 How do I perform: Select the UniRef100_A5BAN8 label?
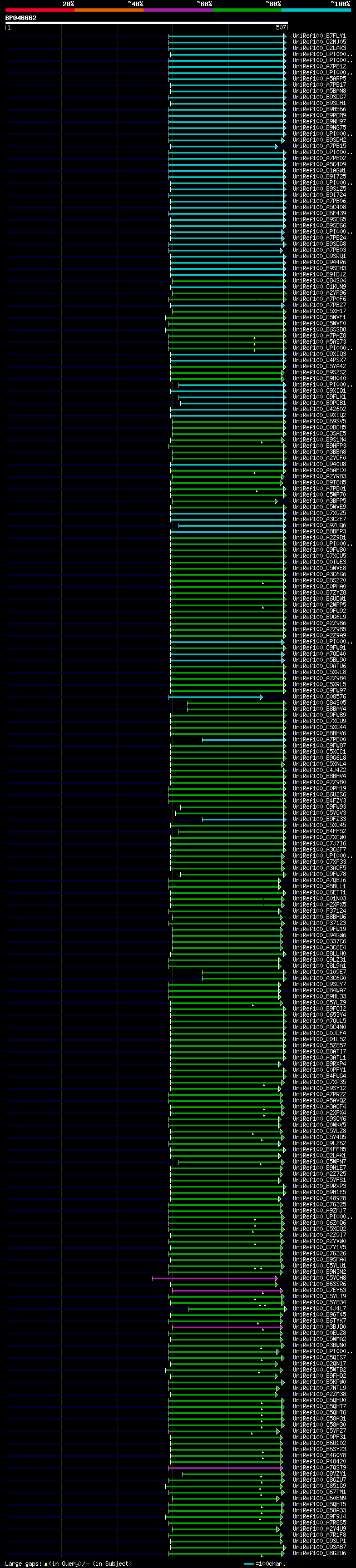click(x=319, y=91)
